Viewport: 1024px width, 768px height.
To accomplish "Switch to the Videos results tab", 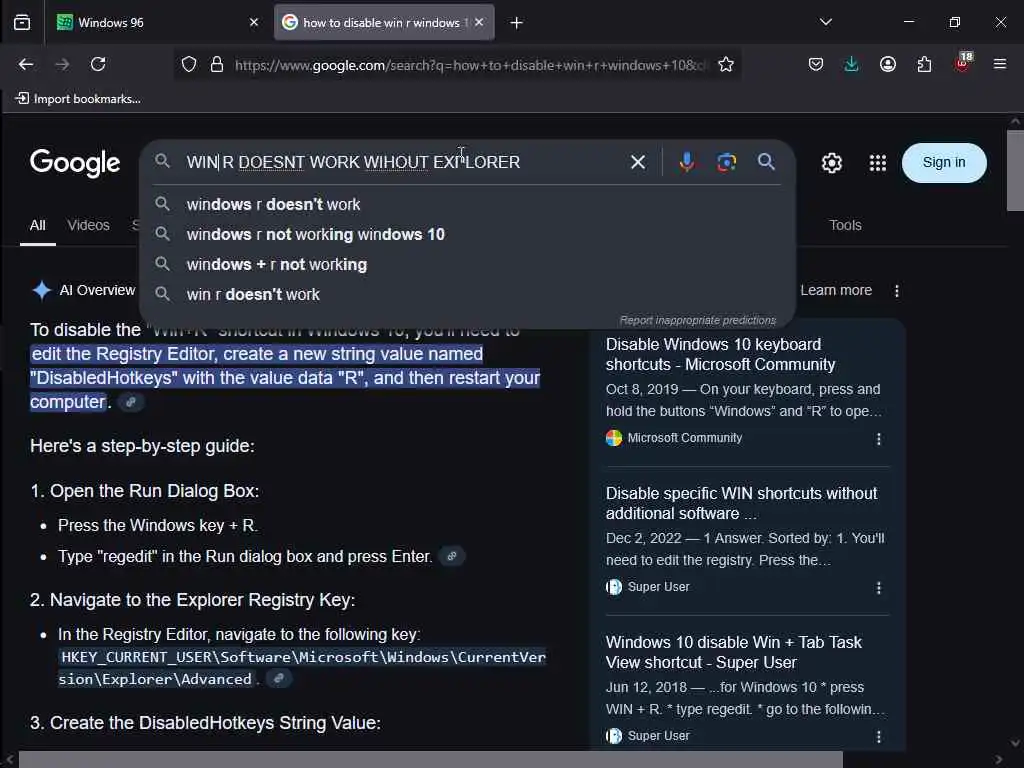I will pos(88,225).
